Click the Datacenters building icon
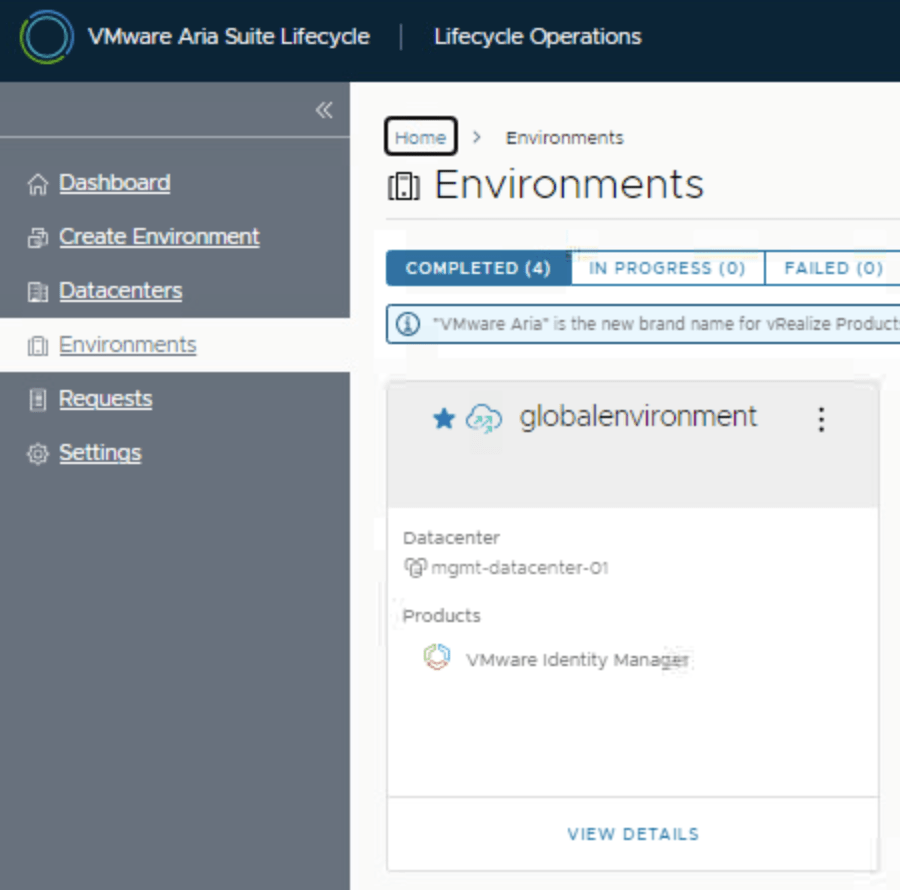The width and height of the screenshot is (900, 890). [x=38, y=292]
